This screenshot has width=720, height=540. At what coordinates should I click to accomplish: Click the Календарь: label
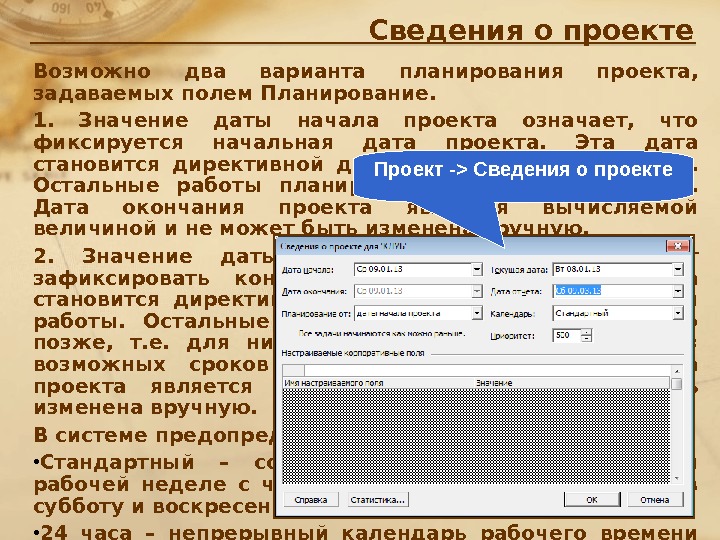click(x=513, y=314)
